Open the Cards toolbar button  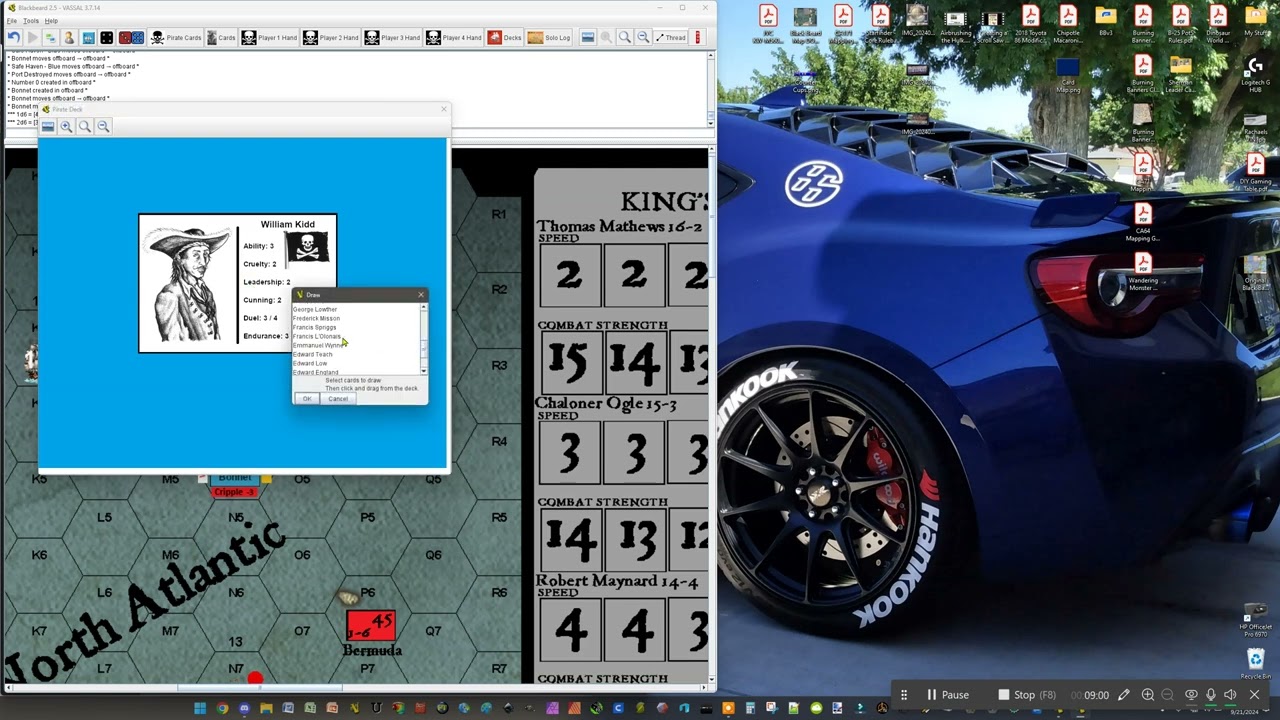coord(221,38)
